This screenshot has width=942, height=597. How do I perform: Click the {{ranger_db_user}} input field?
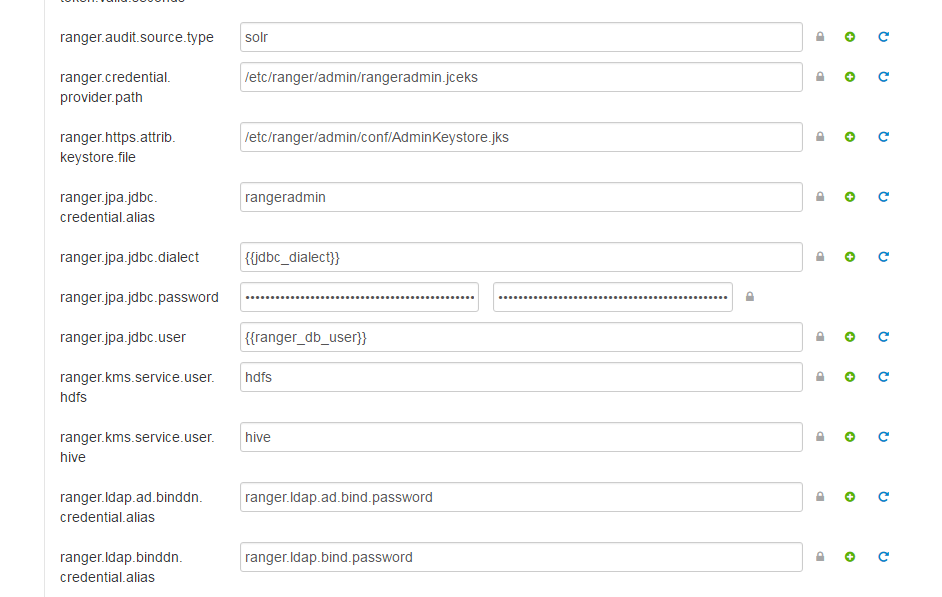click(x=520, y=337)
